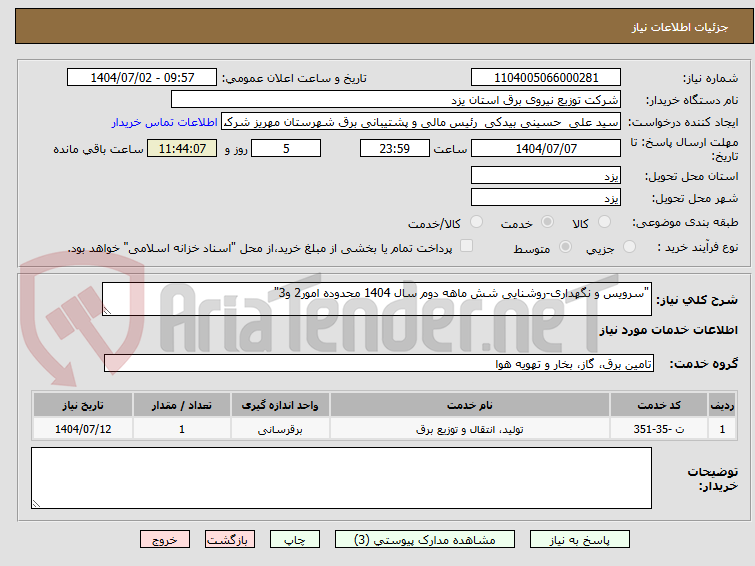Image resolution: width=755 pixels, height=566 pixels.
Task: Open اطلاعات تماس خریدار link
Action: (165, 122)
